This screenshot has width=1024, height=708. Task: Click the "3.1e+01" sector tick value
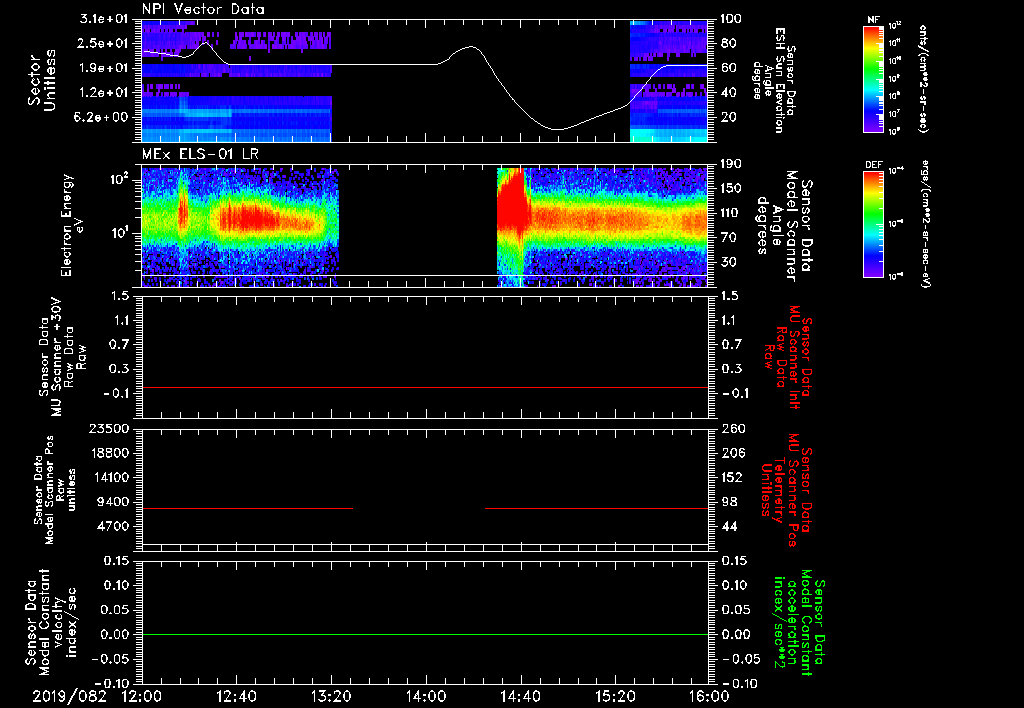[104, 19]
